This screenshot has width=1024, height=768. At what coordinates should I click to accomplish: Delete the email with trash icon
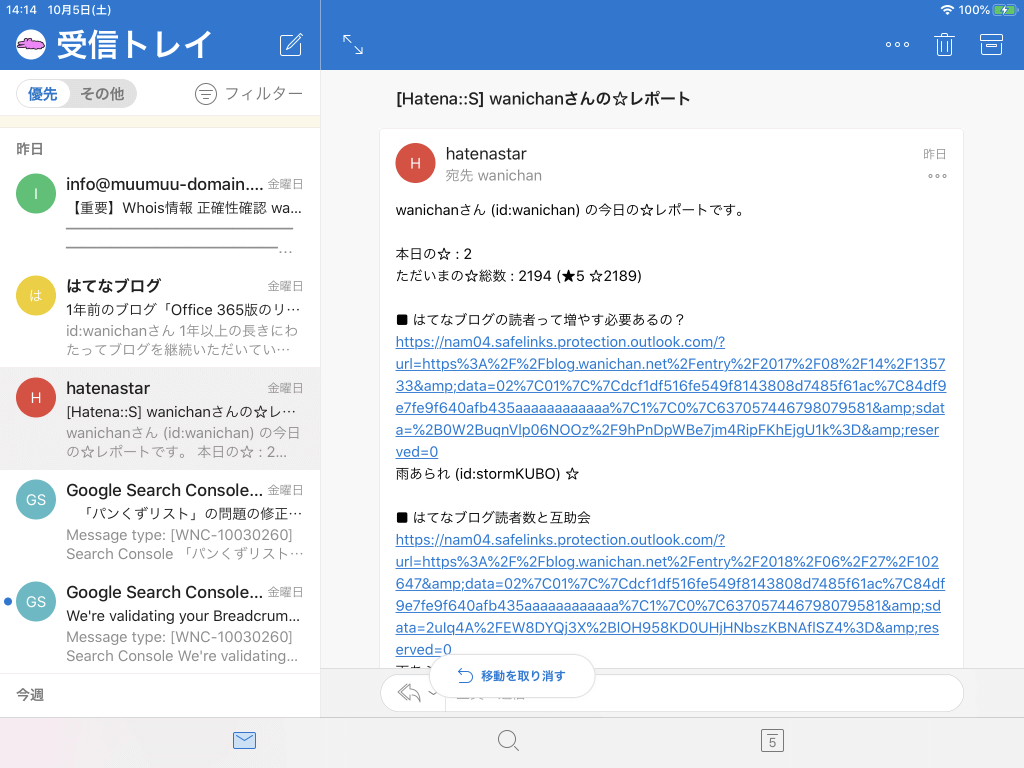click(x=944, y=44)
